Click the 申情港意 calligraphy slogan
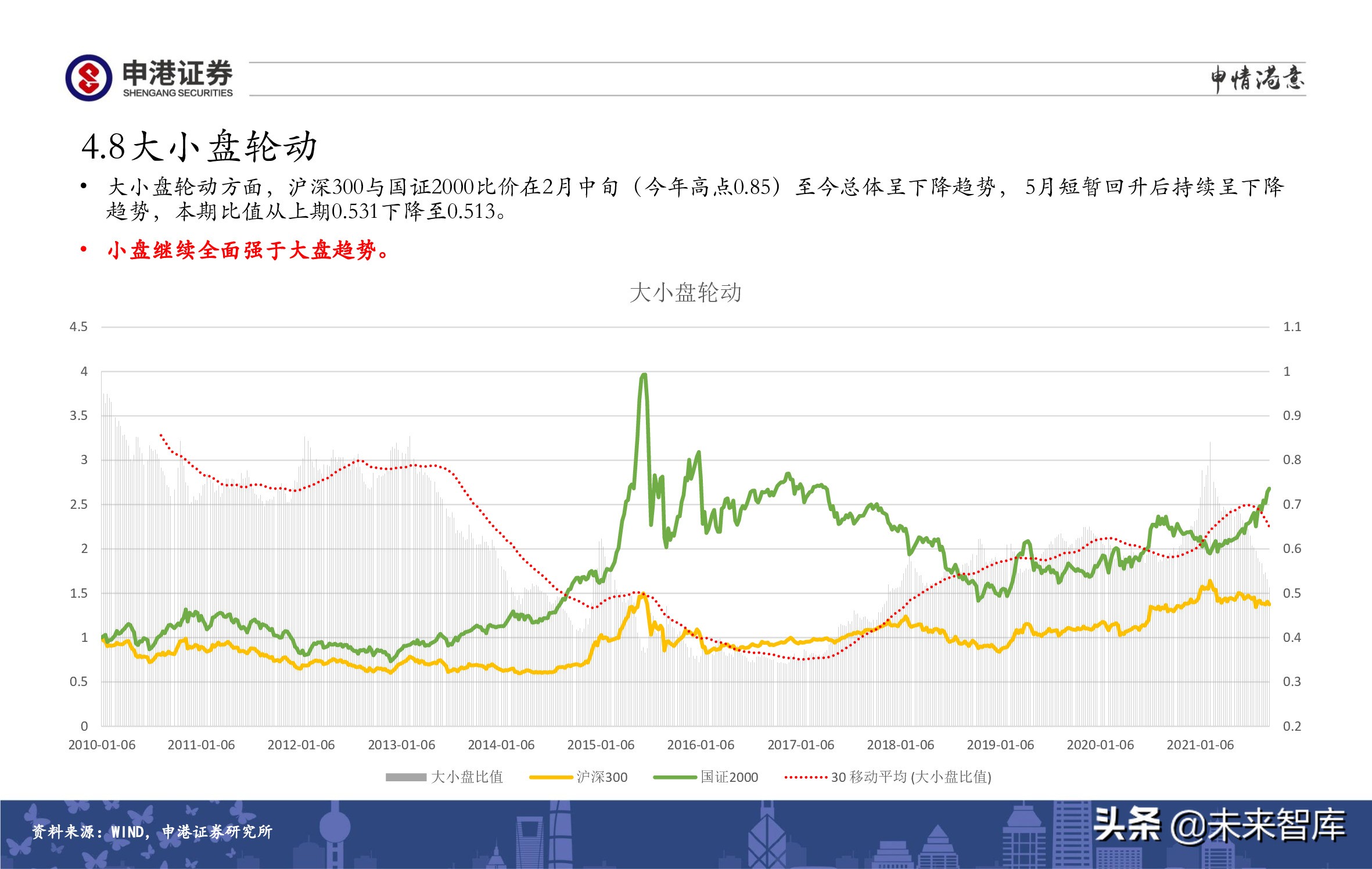The image size is (1372, 869). (x=1258, y=78)
